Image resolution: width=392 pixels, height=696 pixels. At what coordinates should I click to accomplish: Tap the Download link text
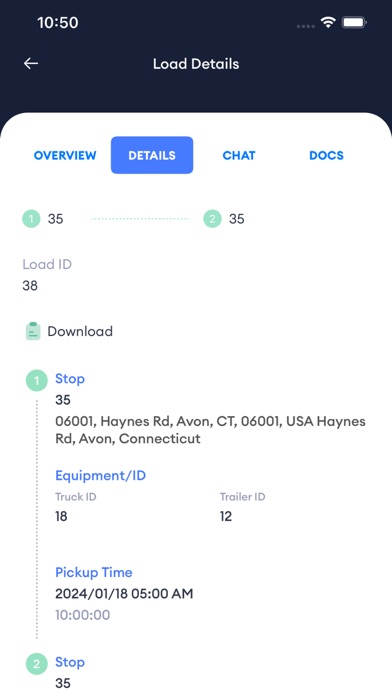[80, 331]
